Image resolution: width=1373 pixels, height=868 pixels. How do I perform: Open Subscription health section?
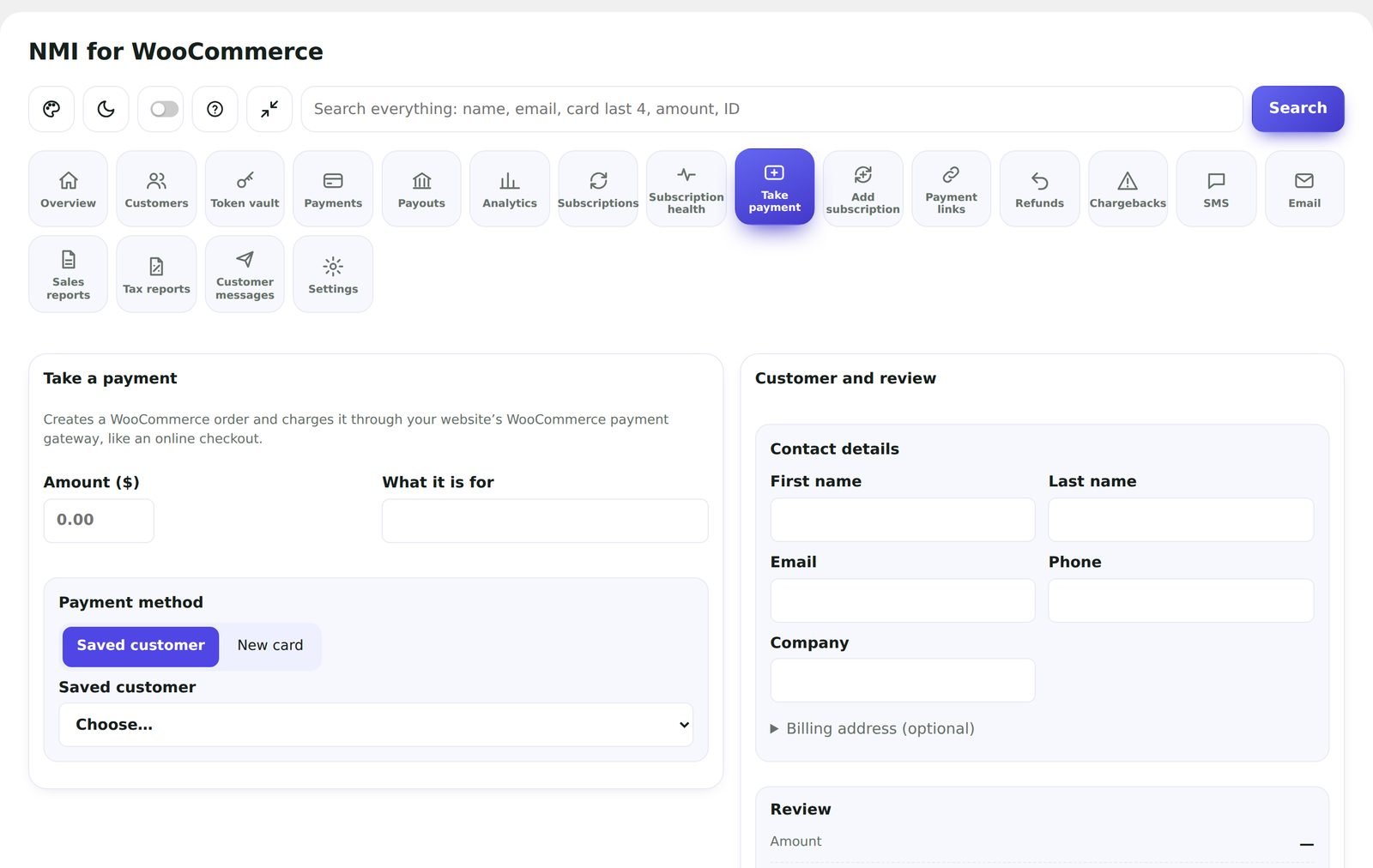pyautogui.click(x=686, y=189)
